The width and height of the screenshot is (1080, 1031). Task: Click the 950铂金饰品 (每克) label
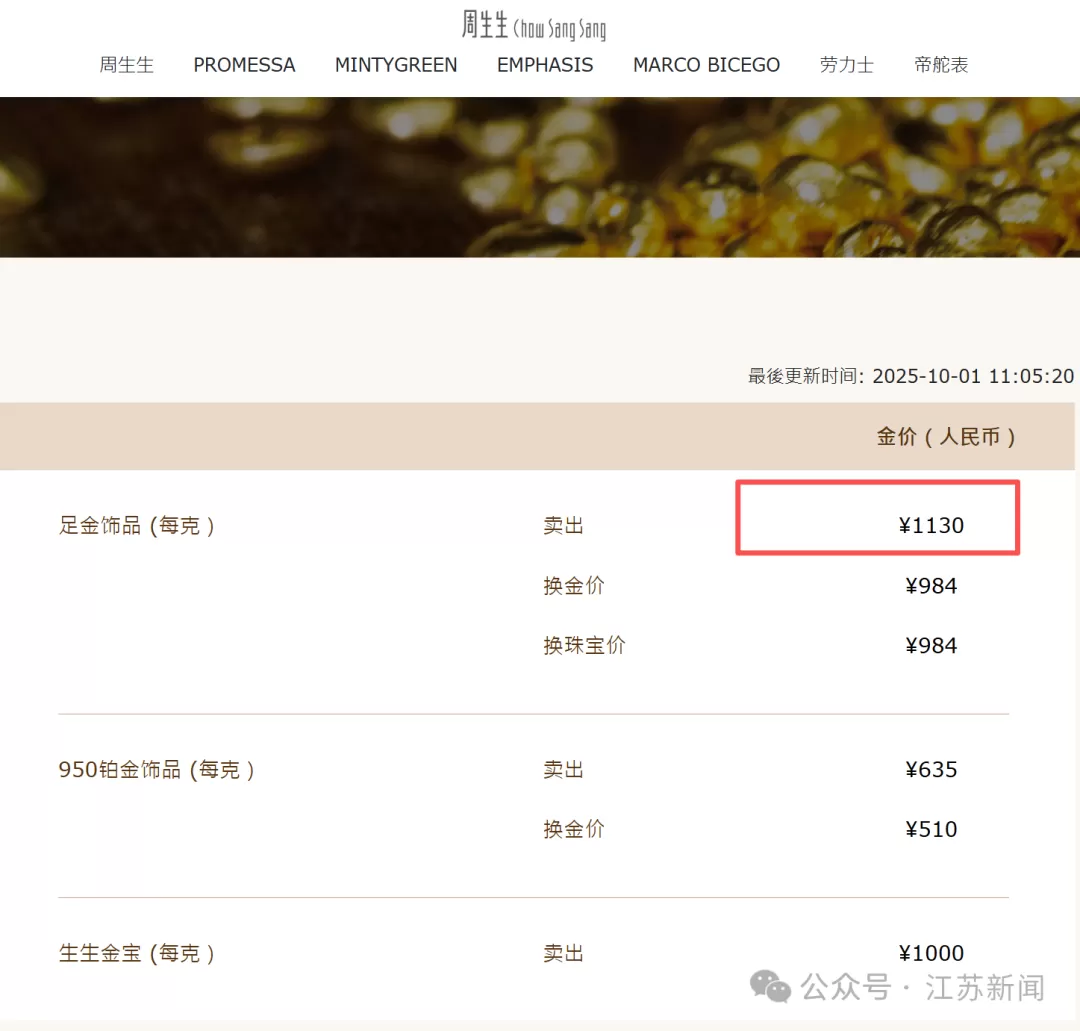coord(156,769)
